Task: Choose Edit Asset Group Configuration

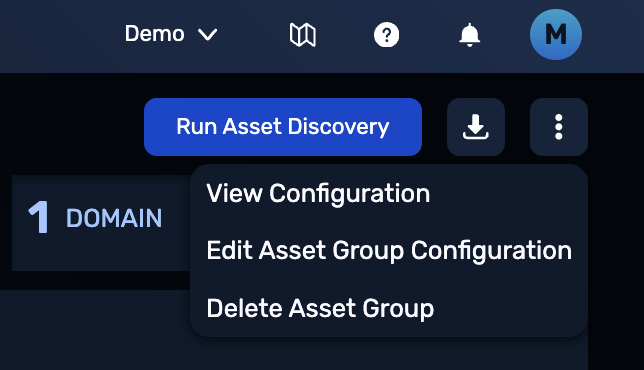Action: (x=389, y=250)
